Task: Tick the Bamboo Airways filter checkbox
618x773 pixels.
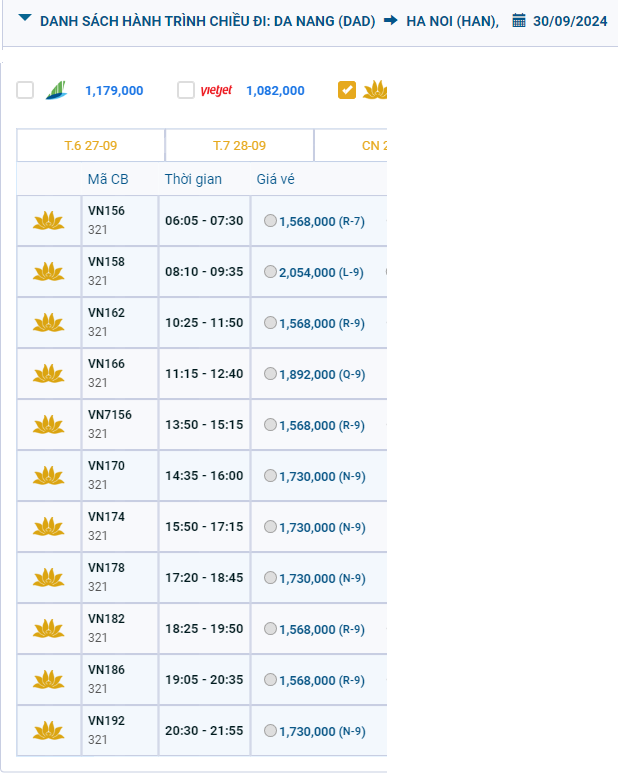Action: click(x=25, y=90)
